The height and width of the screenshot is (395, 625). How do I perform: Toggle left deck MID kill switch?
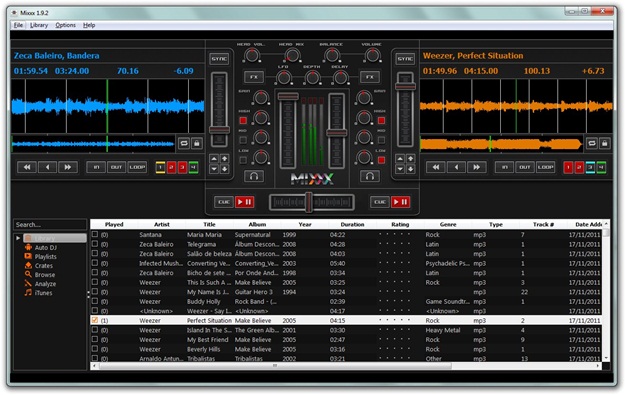pos(243,140)
